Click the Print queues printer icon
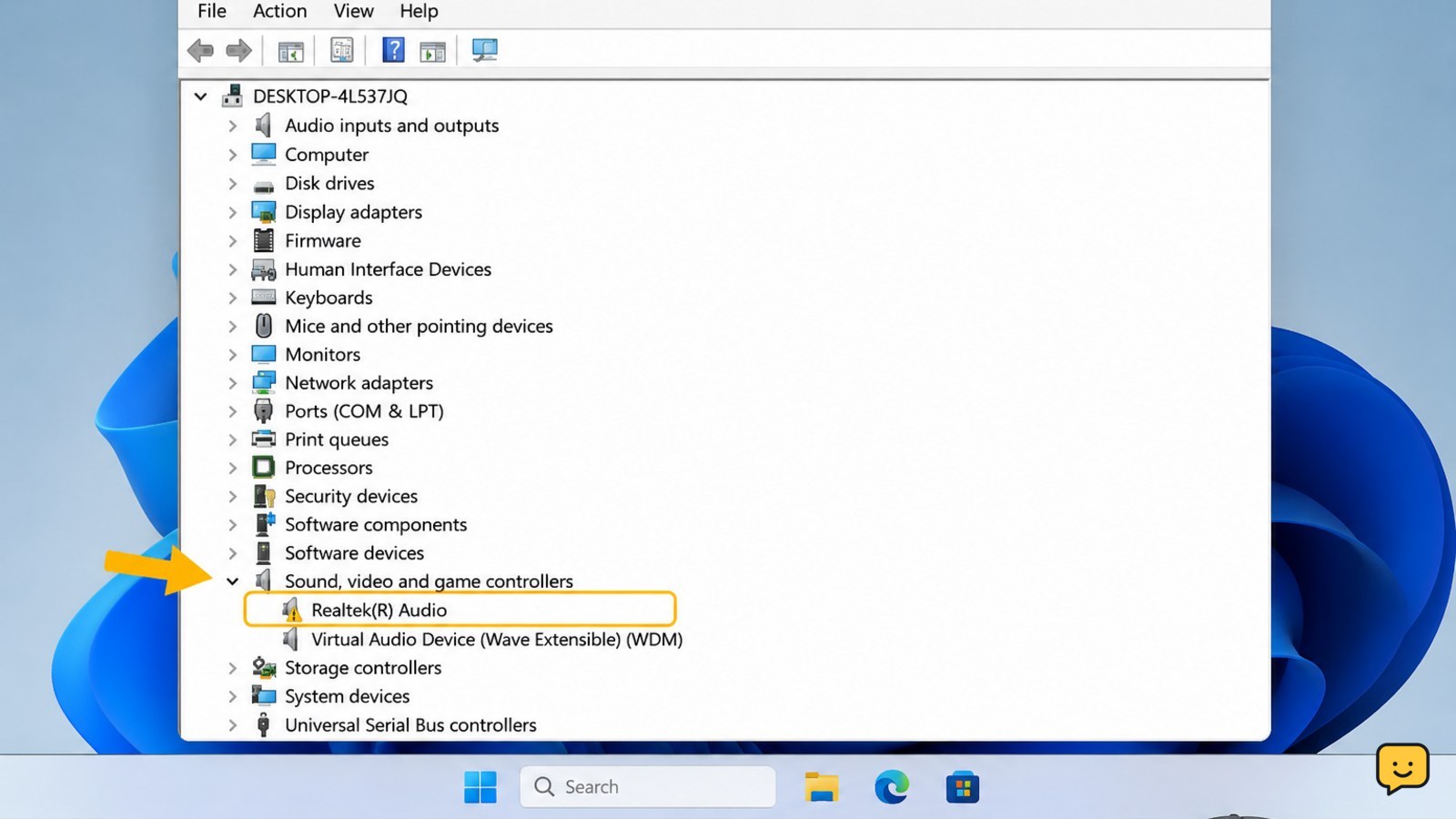The image size is (1456, 819). pos(263,439)
